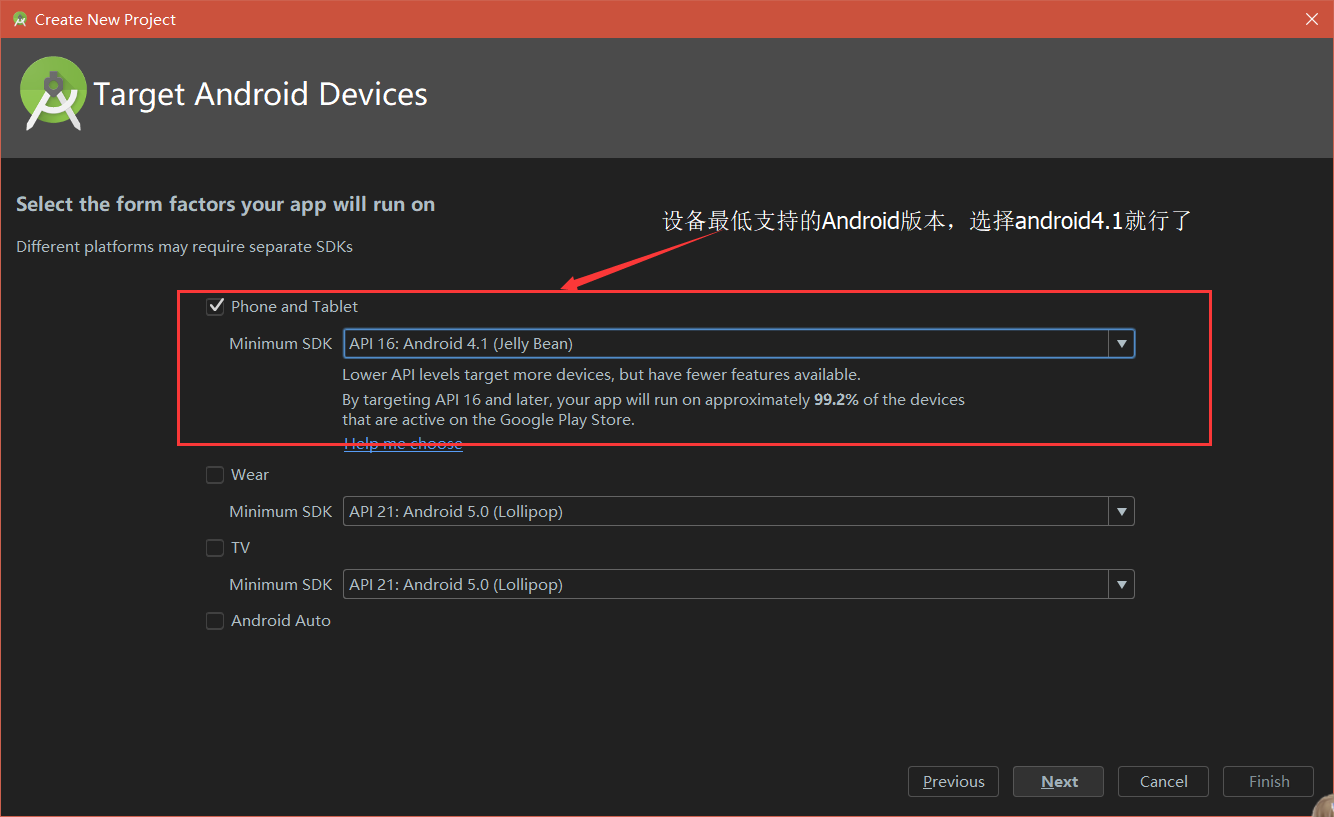Viewport: 1334px width, 817px height.
Task: Click the TV label text
Action: tap(240, 547)
